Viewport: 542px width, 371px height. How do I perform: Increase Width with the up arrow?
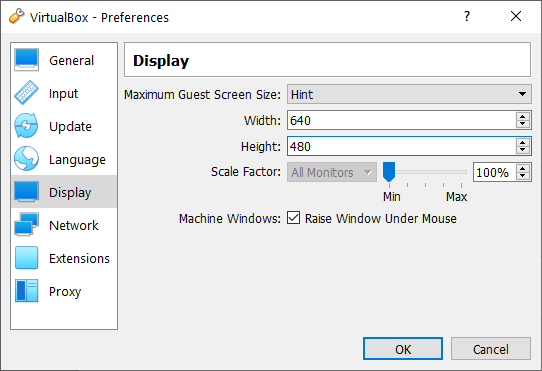tap(523, 117)
